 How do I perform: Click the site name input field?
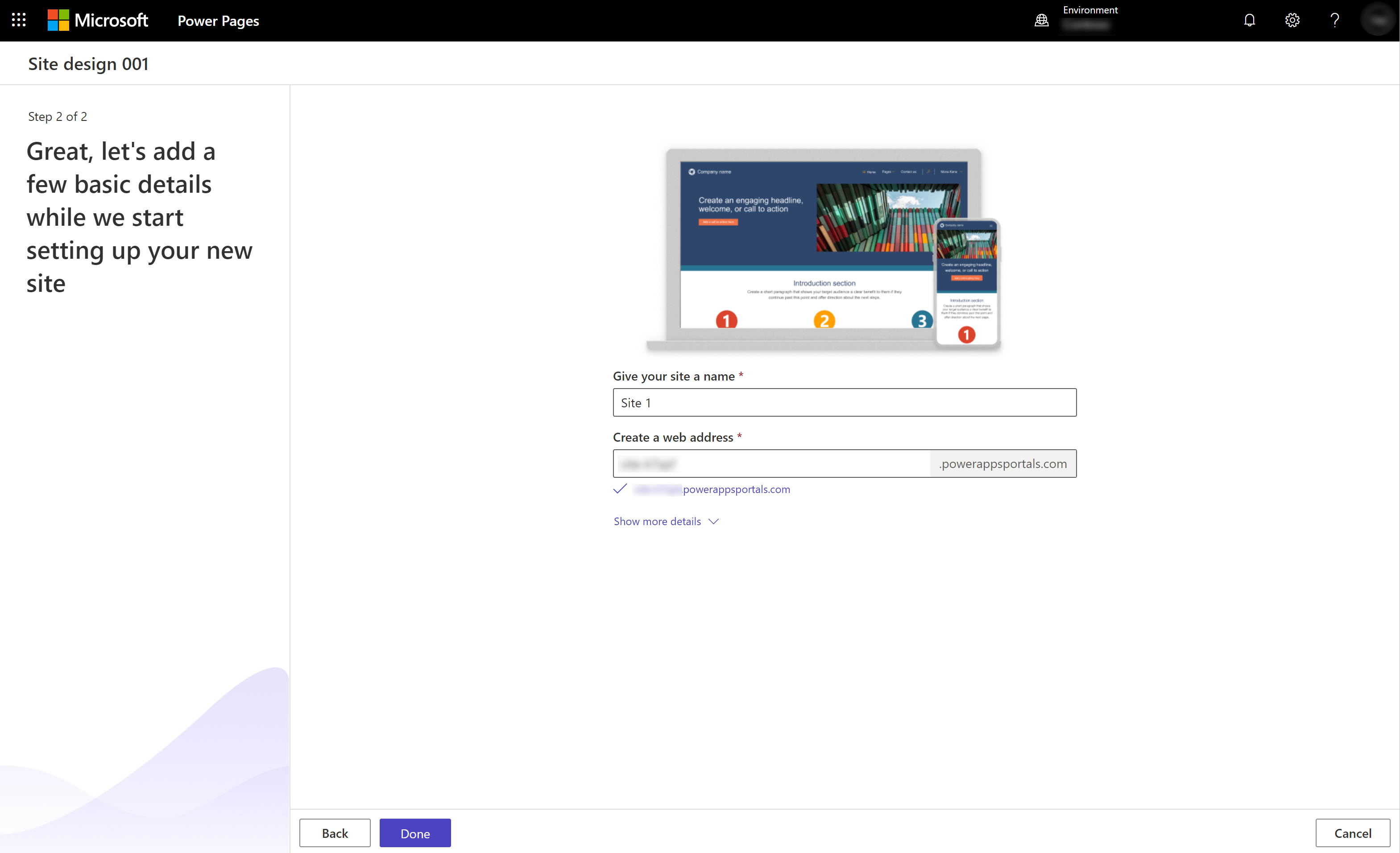(845, 402)
